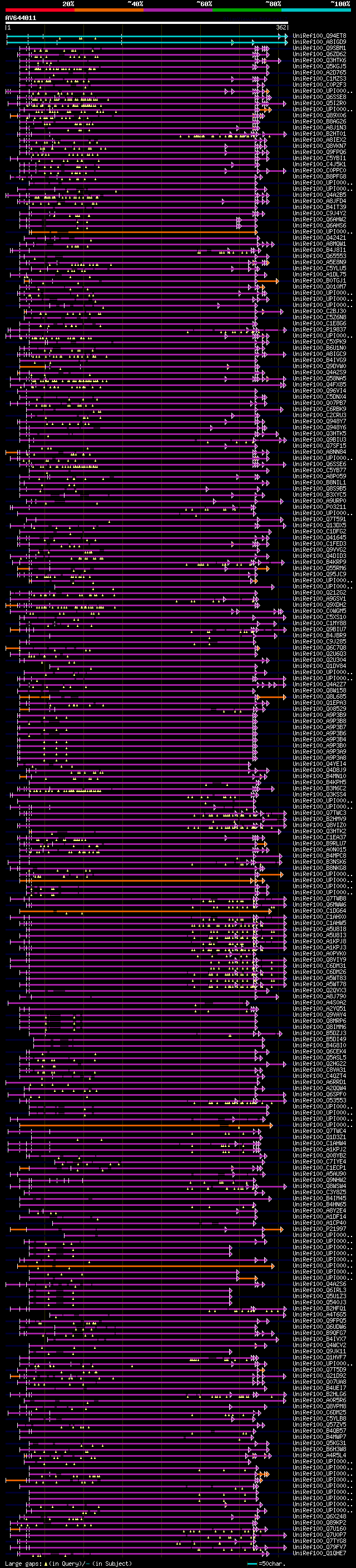This screenshot has height=1568, width=356.
Task: Select hit label UniRef100_B4KRP9
Action: click(319, 562)
